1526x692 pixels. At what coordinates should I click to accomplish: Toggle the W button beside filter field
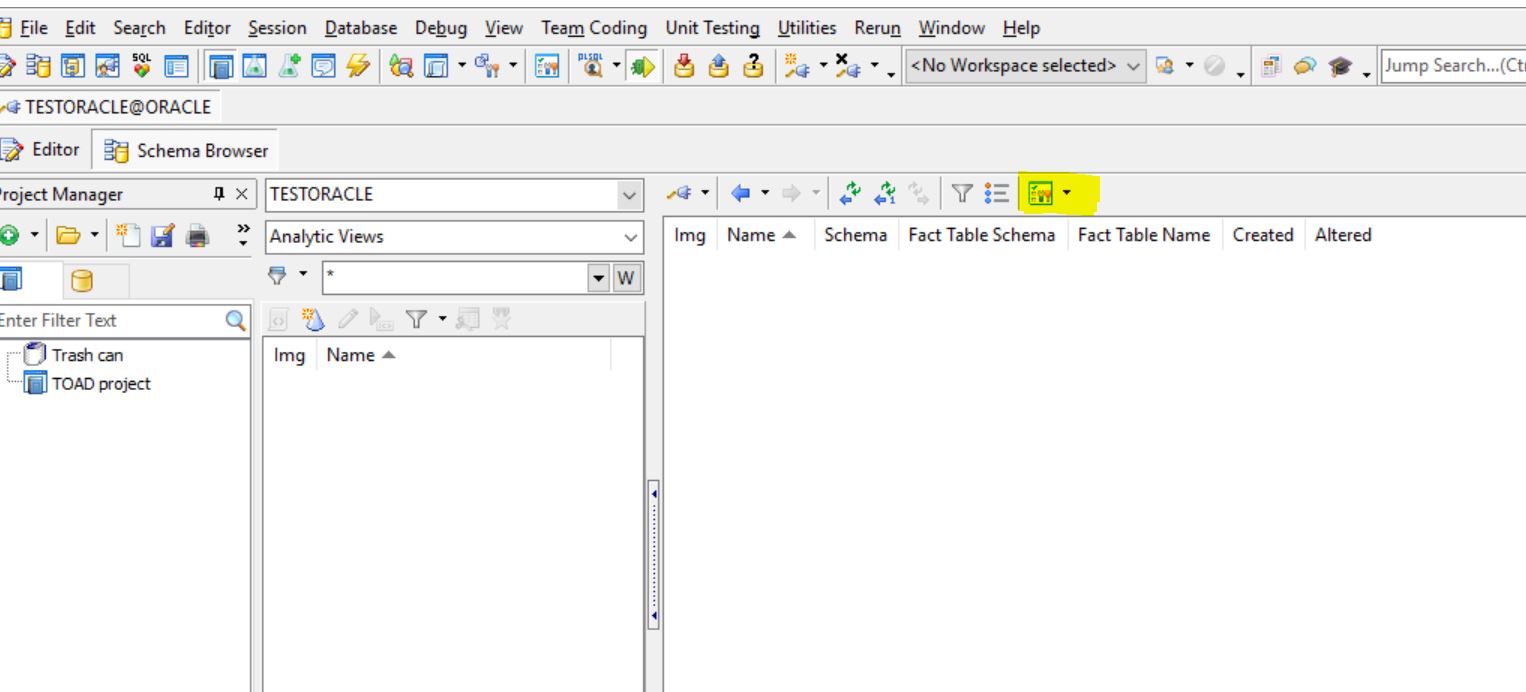point(626,277)
